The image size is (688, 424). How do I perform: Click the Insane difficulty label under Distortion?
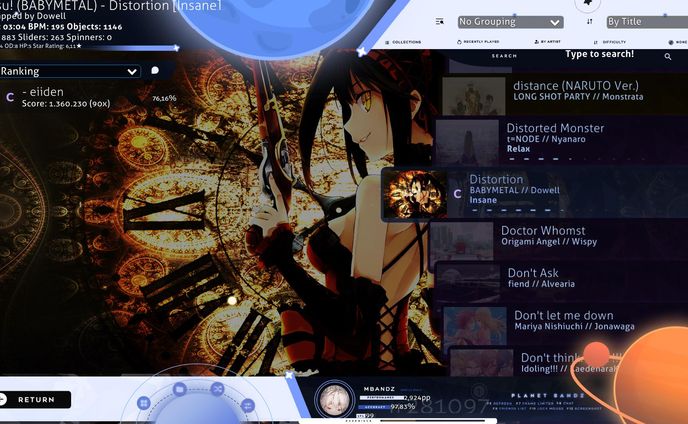tap(483, 200)
